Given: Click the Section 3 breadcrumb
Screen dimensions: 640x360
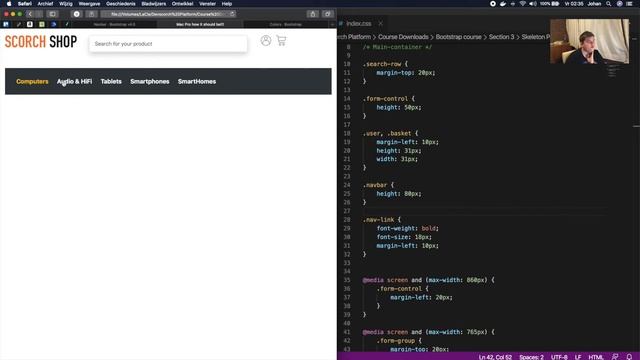Looking at the screenshot, I should [x=501, y=37].
